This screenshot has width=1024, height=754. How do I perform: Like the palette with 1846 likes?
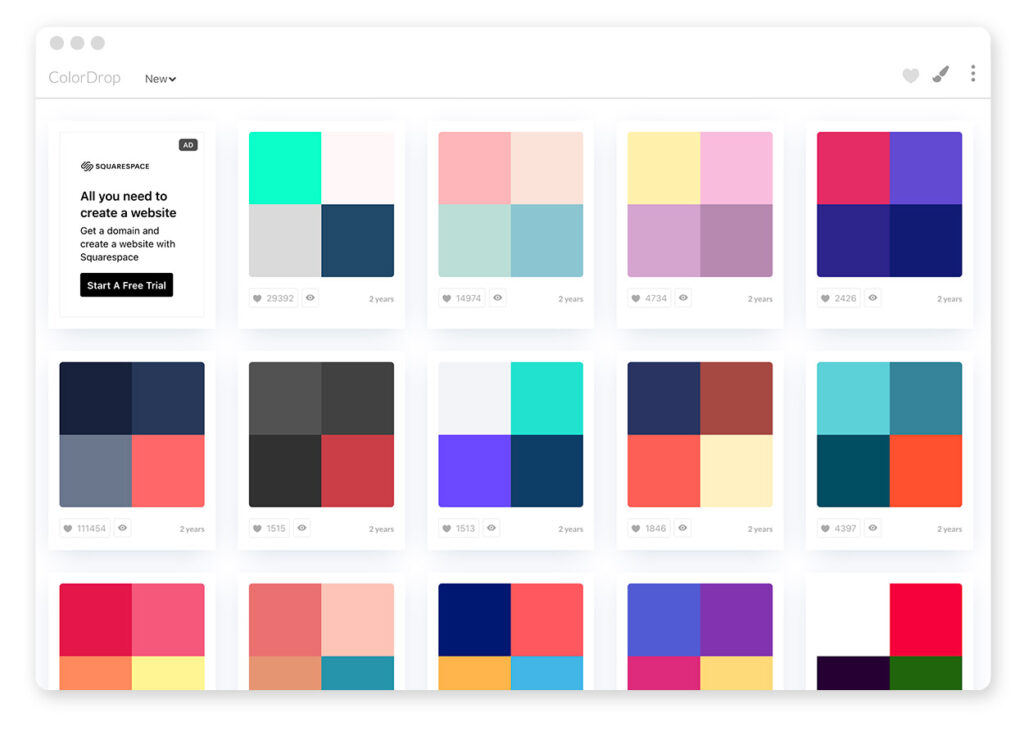pyautogui.click(x=651, y=528)
